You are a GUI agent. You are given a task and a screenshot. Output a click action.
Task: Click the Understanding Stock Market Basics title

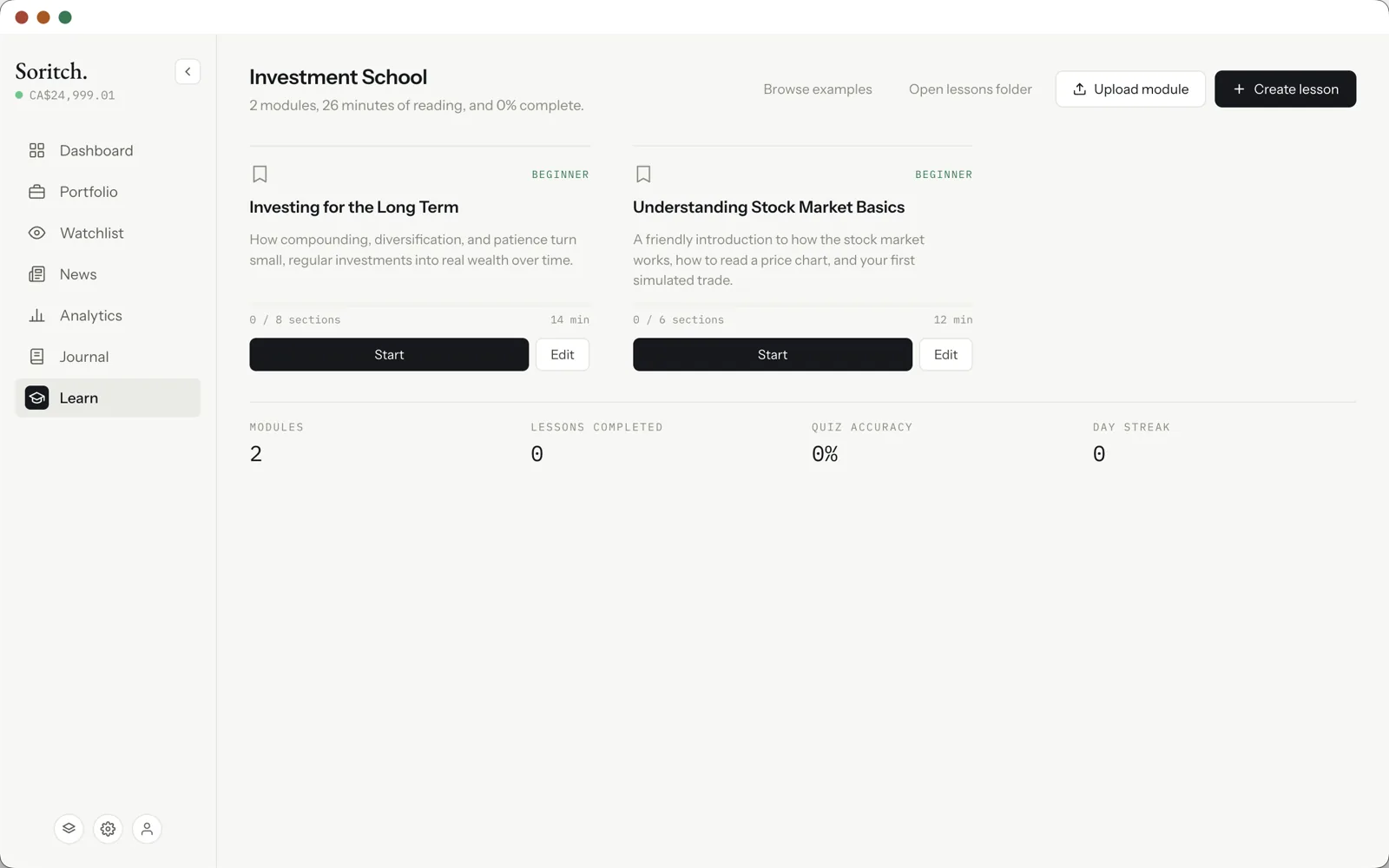coord(769,207)
